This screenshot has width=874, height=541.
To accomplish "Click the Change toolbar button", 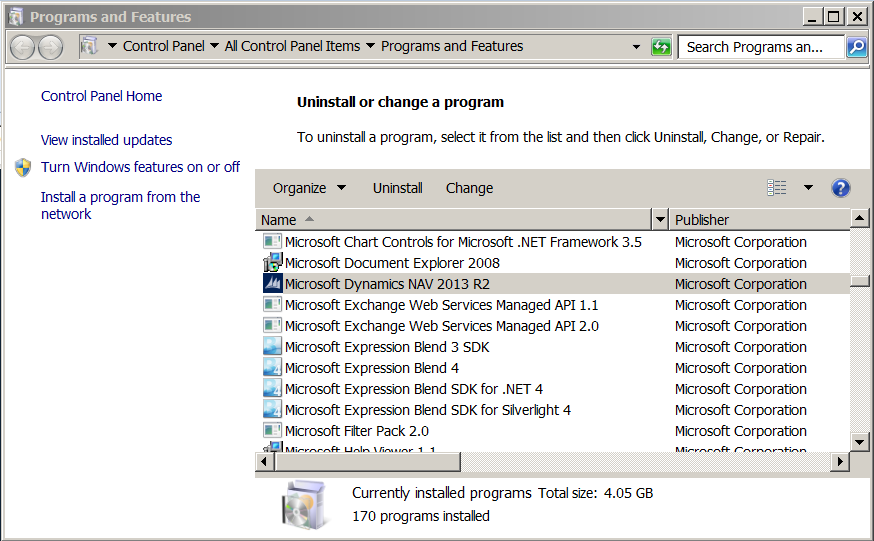I will pos(469,188).
